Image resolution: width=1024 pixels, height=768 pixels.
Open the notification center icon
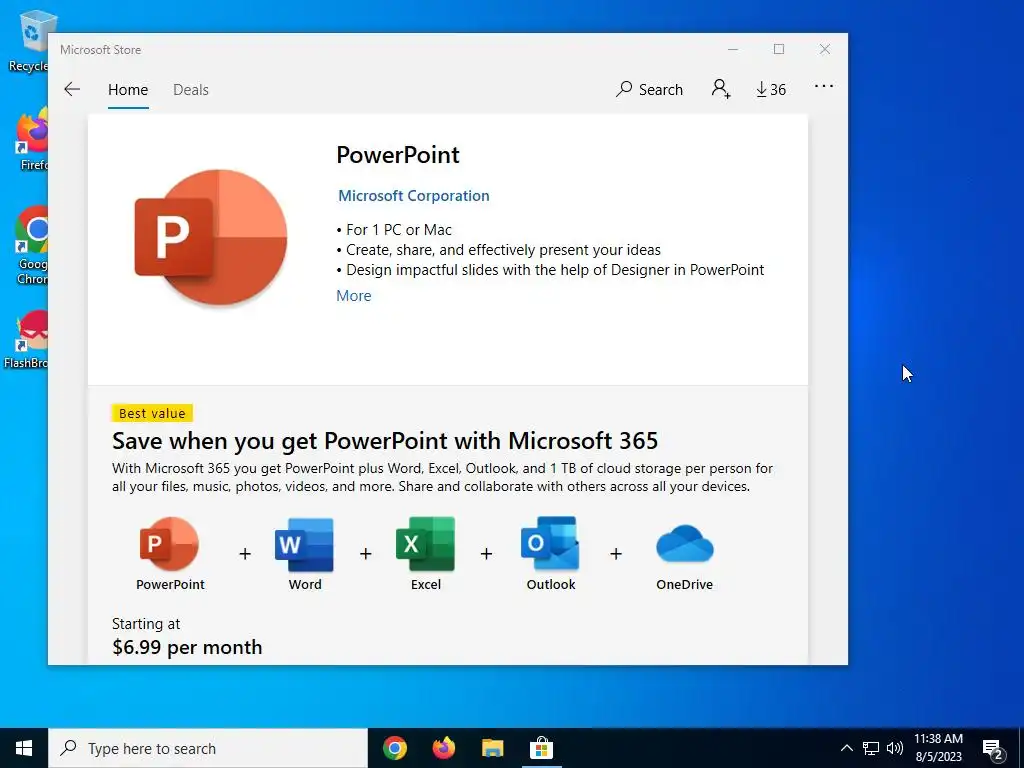coord(993,749)
